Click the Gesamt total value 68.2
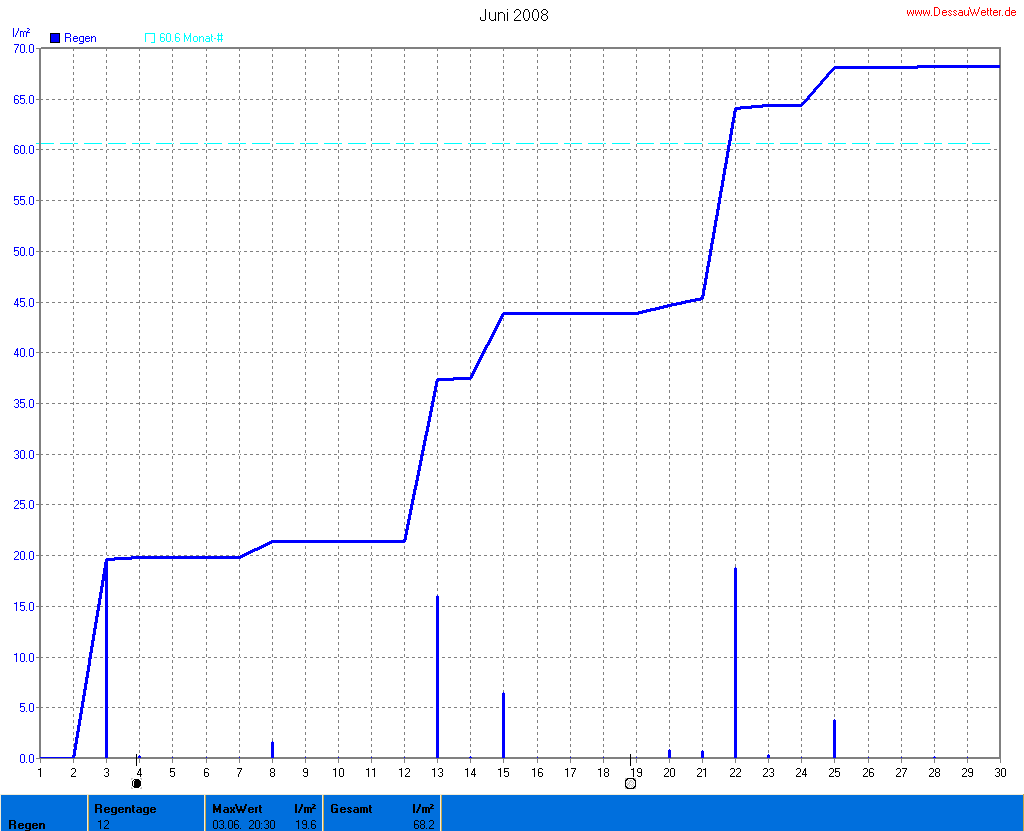The height and width of the screenshot is (831, 1024). click(423, 824)
